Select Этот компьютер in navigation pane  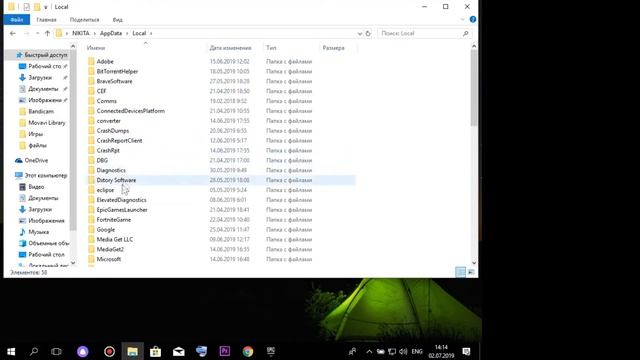[45, 176]
